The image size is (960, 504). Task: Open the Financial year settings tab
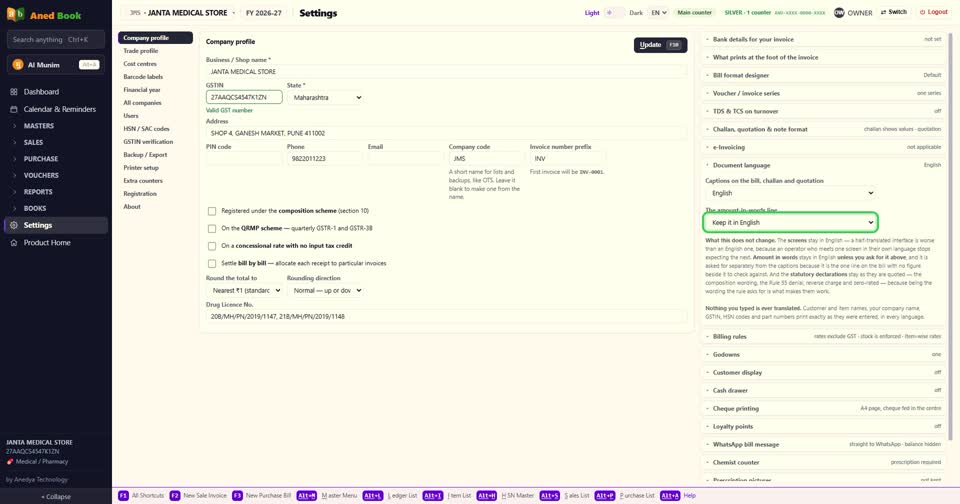[x=155, y=89]
